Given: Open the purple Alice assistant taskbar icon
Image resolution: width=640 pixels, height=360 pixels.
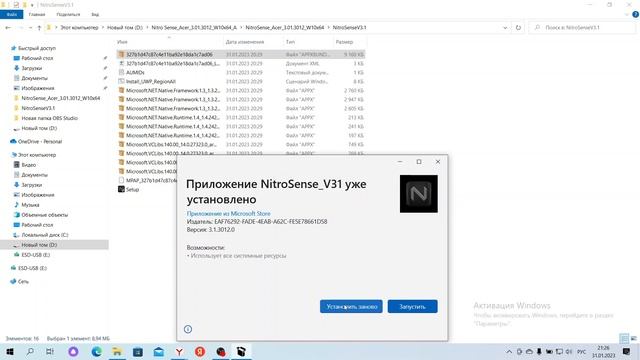Looking at the screenshot, I should click(x=73, y=352).
